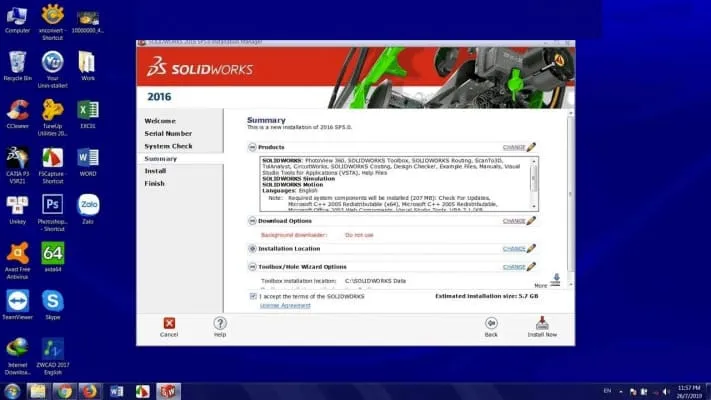This screenshot has height=400, width=711.
Task: Click the volume icon in system tray
Action: (x=666, y=392)
